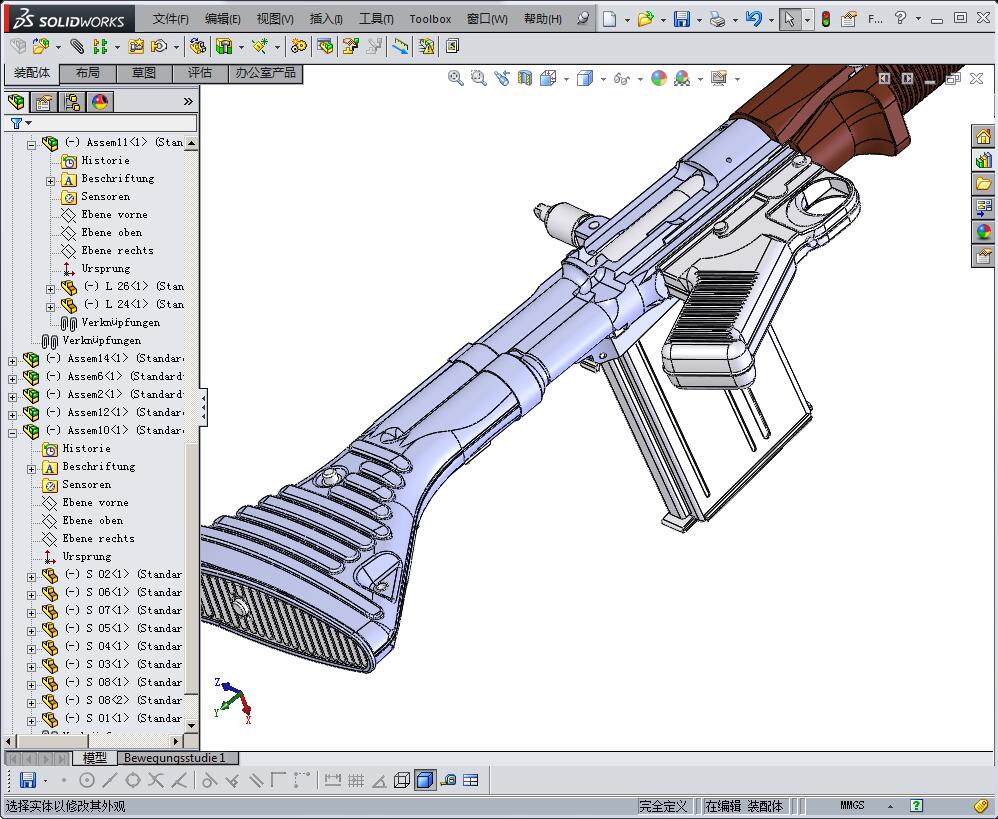Open the Design Library in task pane
This screenshot has width=998, height=819.
983,160
